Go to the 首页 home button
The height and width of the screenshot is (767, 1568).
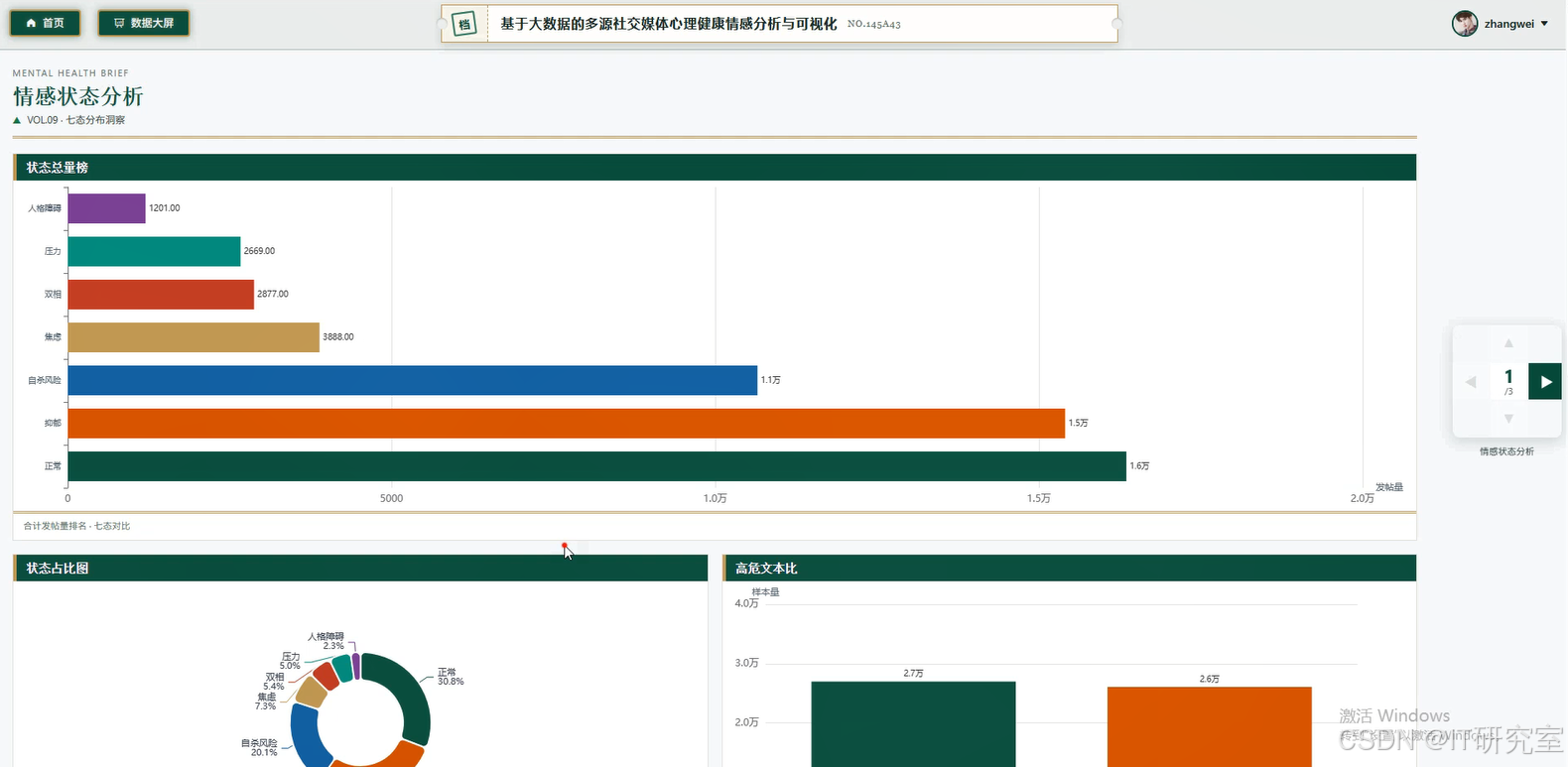pyautogui.click(x=45, y=23)
